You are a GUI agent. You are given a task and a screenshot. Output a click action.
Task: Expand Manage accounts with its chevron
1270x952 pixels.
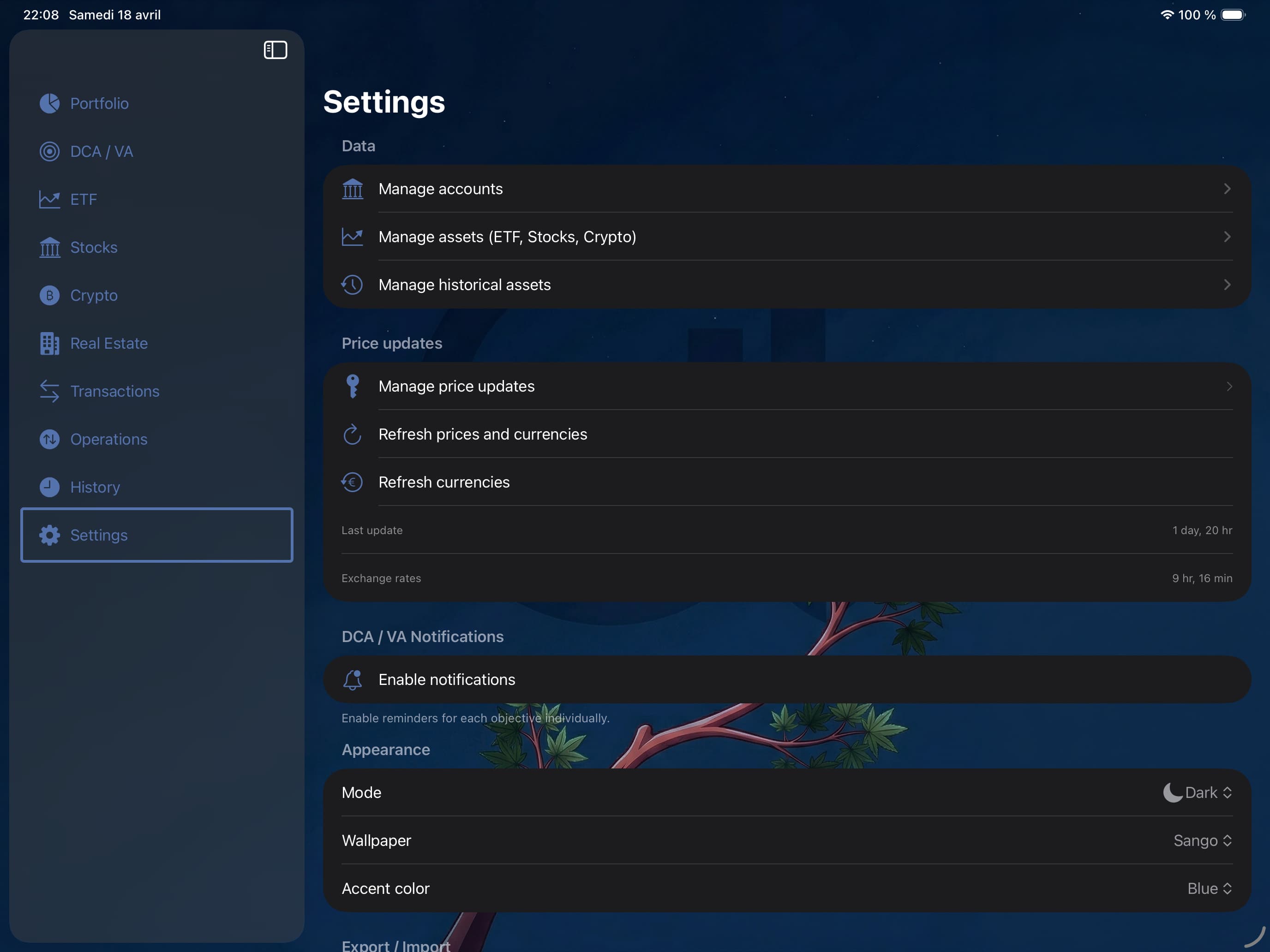pyautogui.click(x=1227, y=189)
